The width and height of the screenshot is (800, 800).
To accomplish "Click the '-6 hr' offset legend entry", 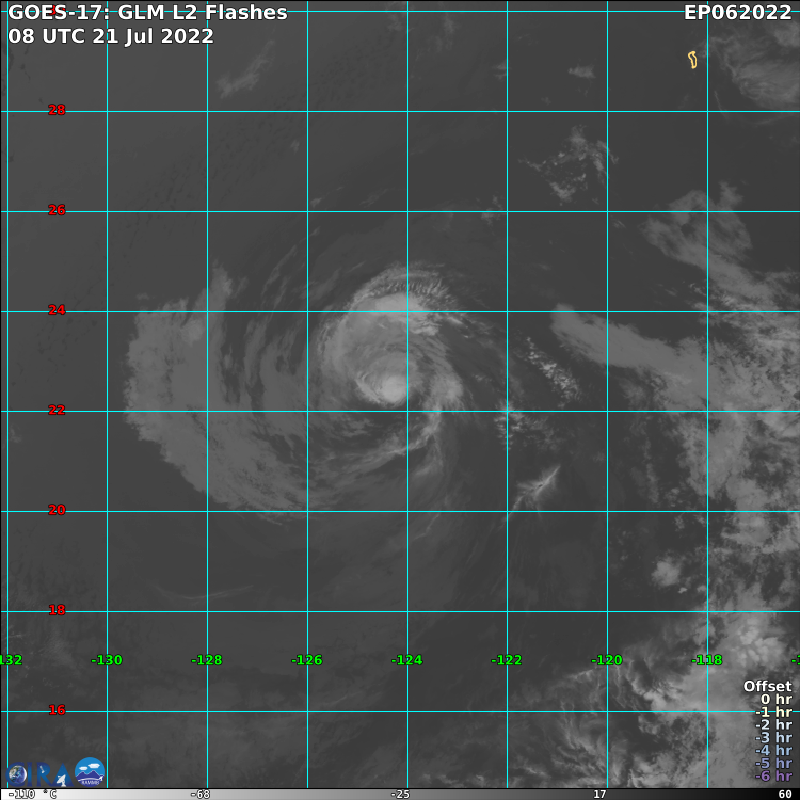I will [x=774, y=776].
